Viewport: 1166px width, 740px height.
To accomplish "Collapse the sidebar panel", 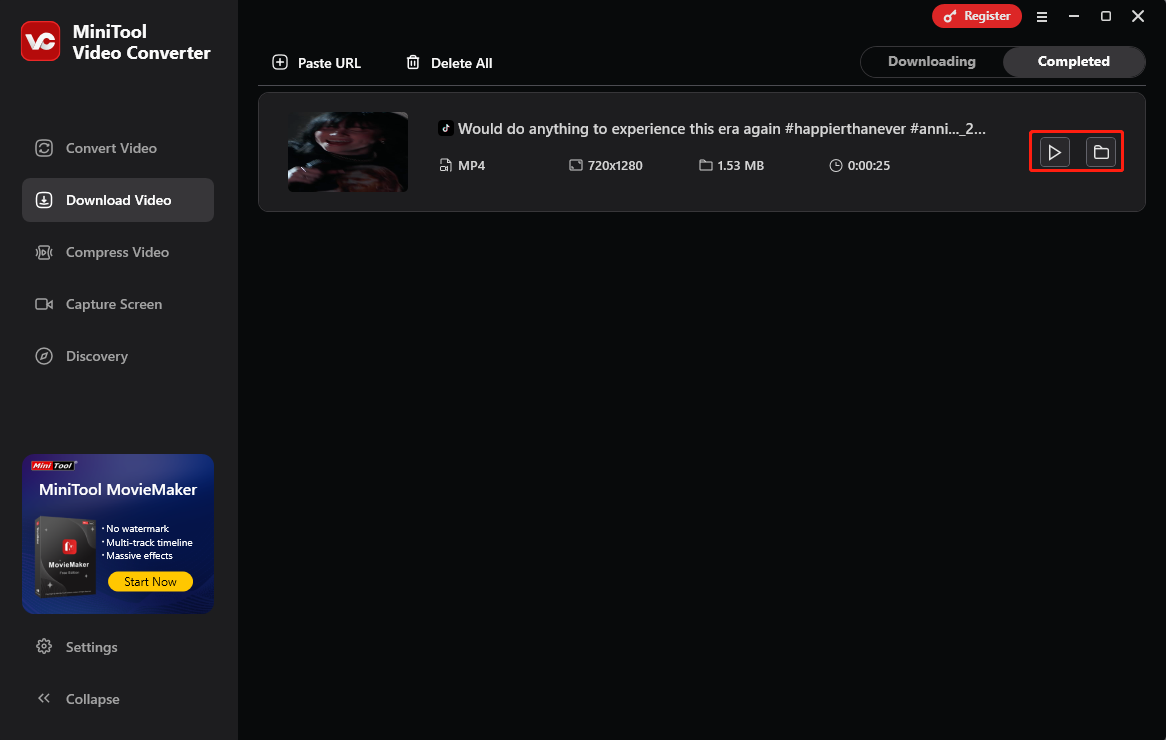I will click(117, 699).
